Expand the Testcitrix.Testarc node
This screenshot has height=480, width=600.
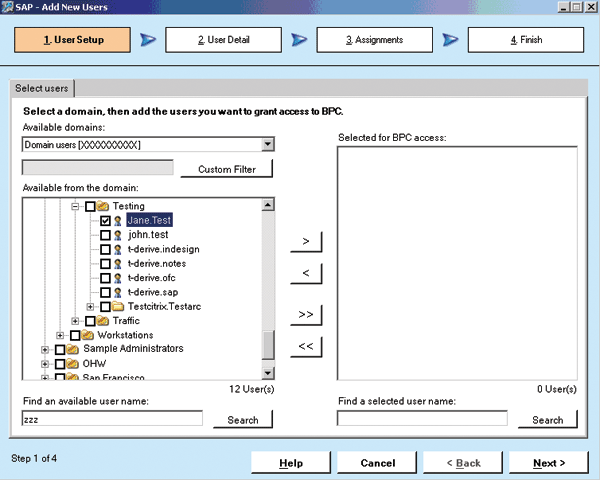pos(90,307)
